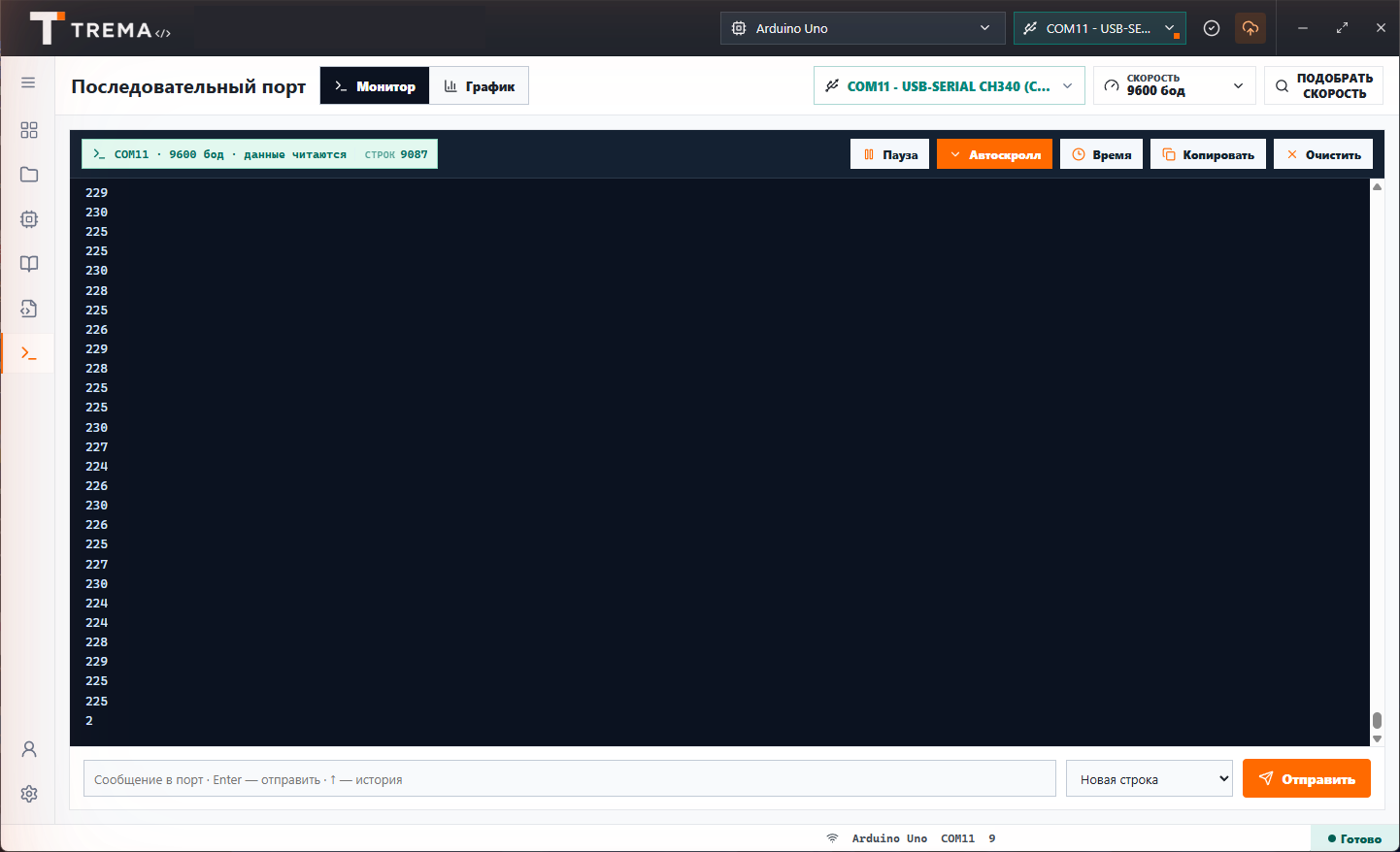
Task: Open the library book icon in the sidebar
Action: 29,264
